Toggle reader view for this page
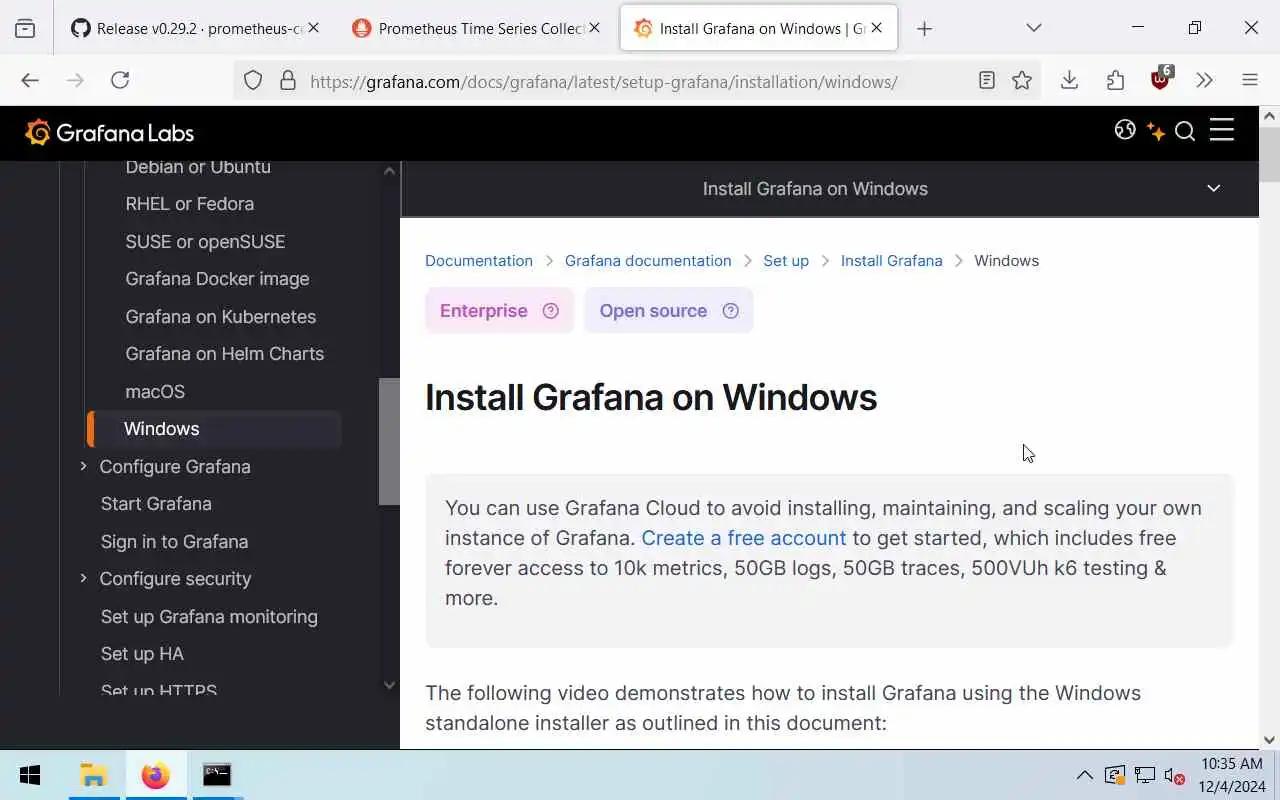 click(987, 81)
